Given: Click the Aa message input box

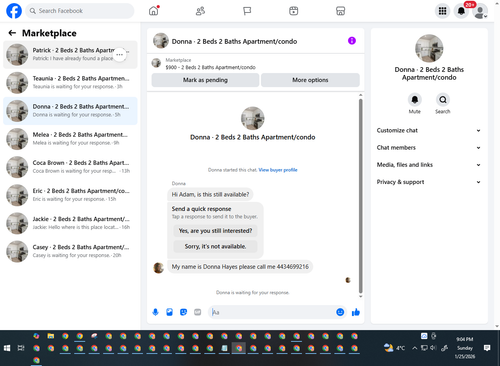Looking at the screenshot, I should 272,312.
